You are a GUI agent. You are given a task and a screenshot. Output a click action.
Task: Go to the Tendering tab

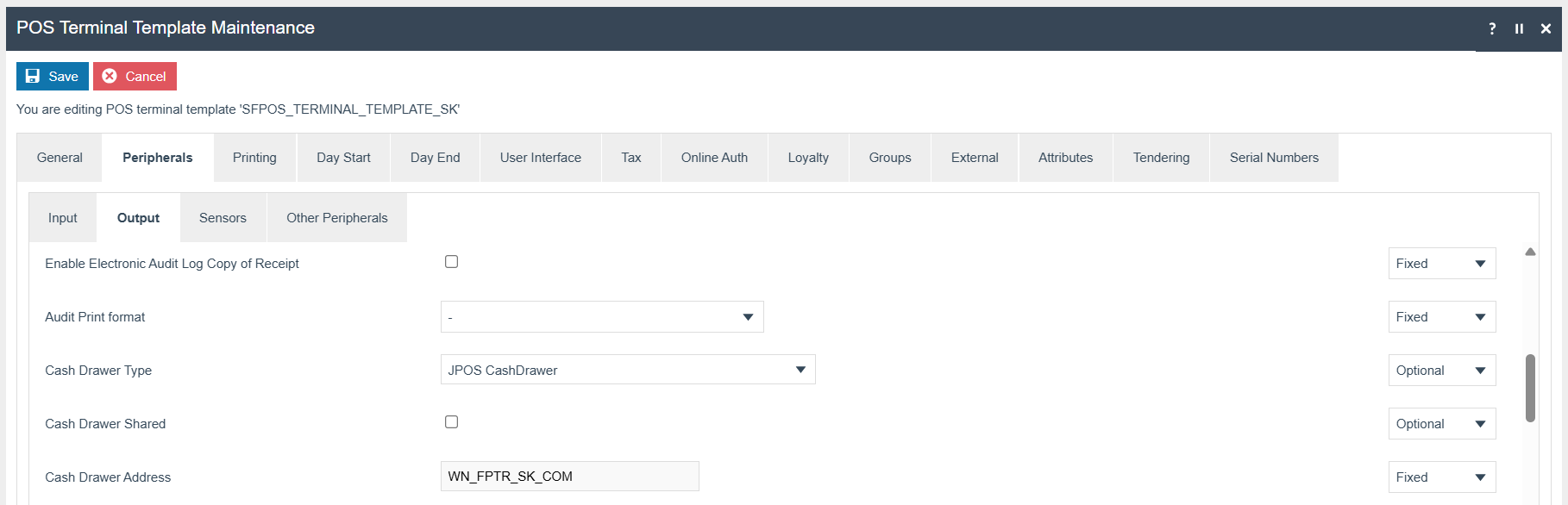[1161, 158]
